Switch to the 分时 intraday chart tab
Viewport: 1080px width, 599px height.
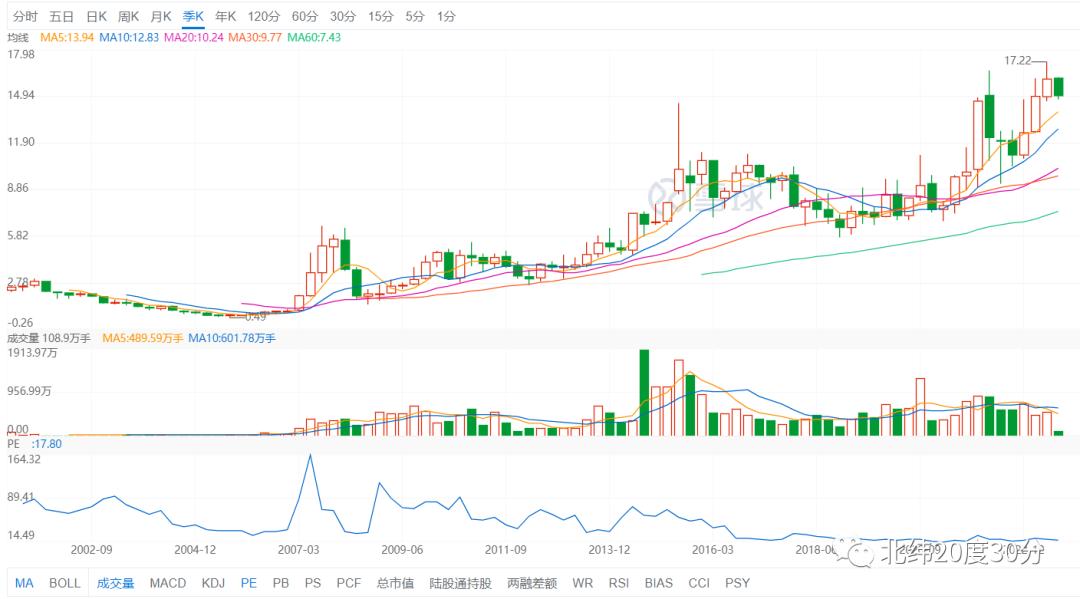[x=25, y=17]
